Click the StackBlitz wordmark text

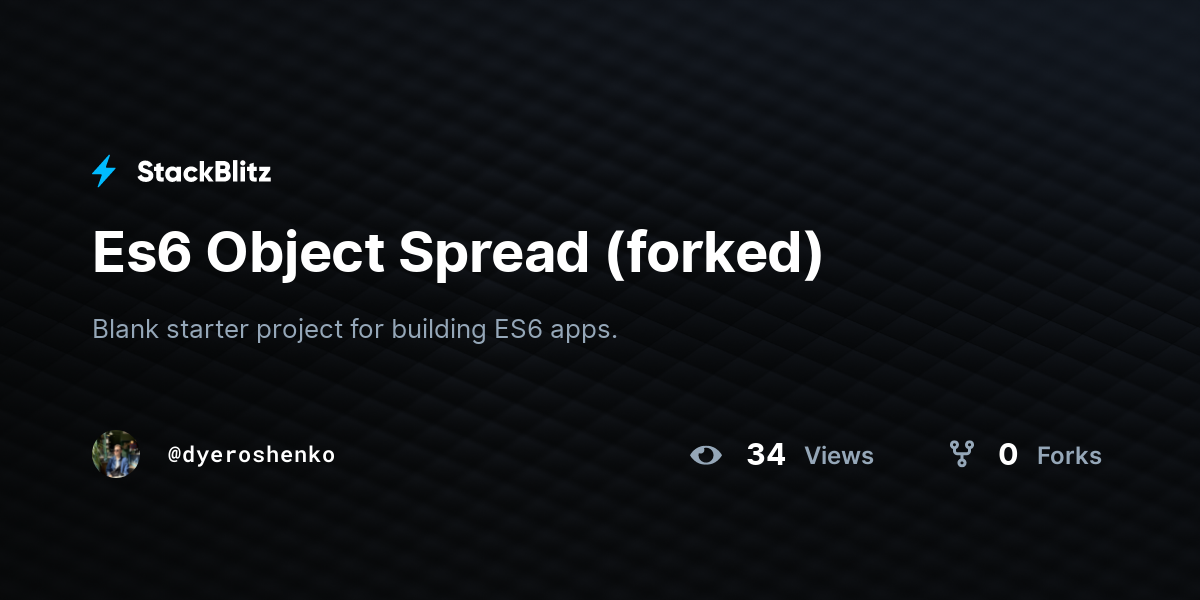[204, 172]
